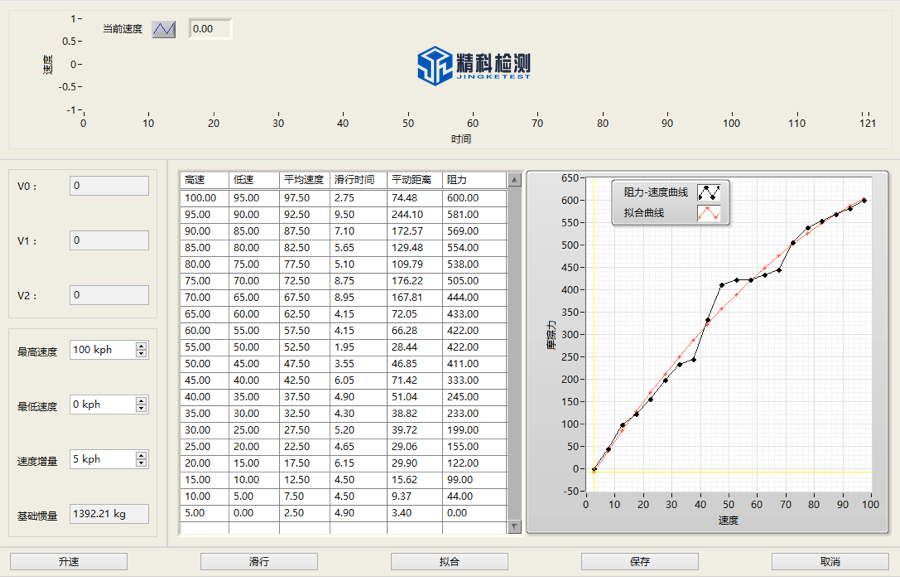Viewport: 900px width, 577px height.
Task: Click the V2 value field
Action: click(x=109, y=295)
